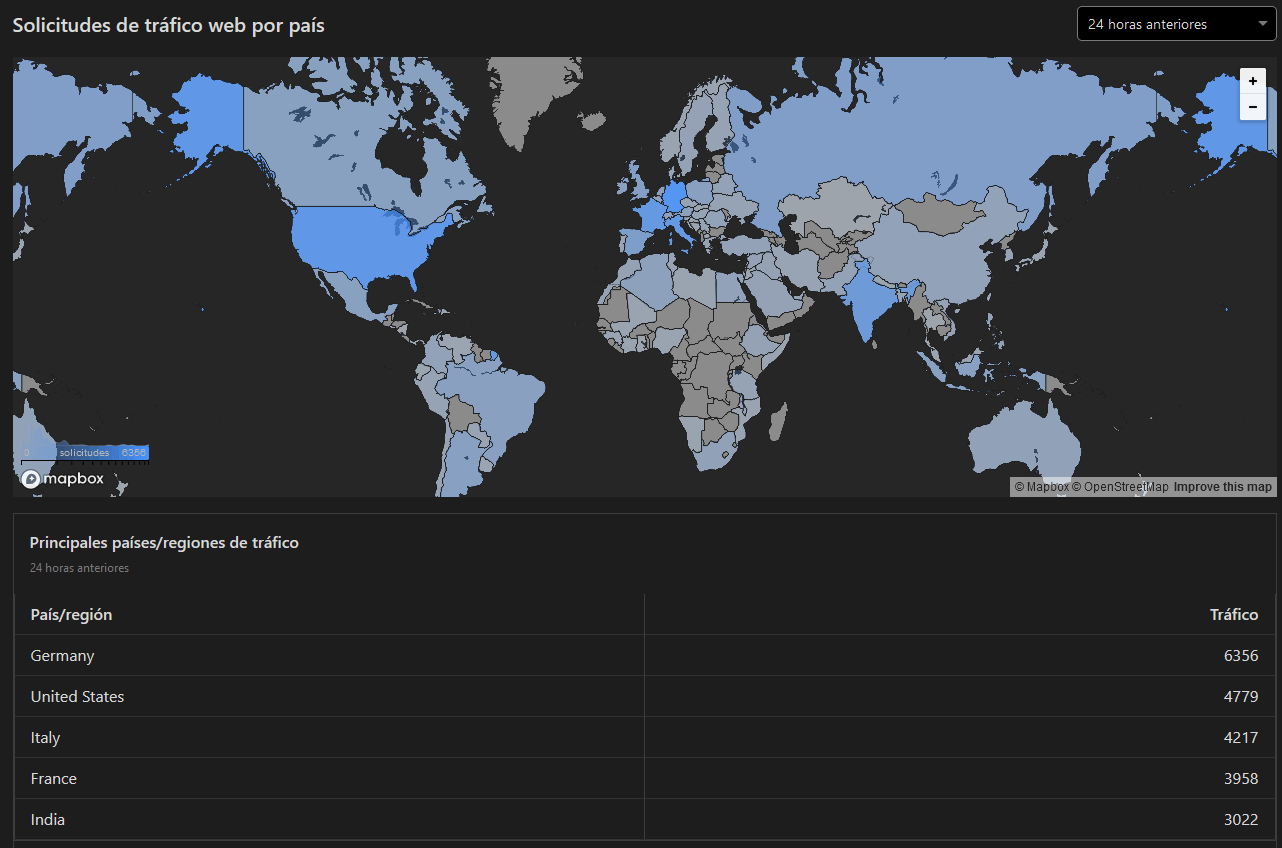Click India on the map

click(x=868, y=300)
